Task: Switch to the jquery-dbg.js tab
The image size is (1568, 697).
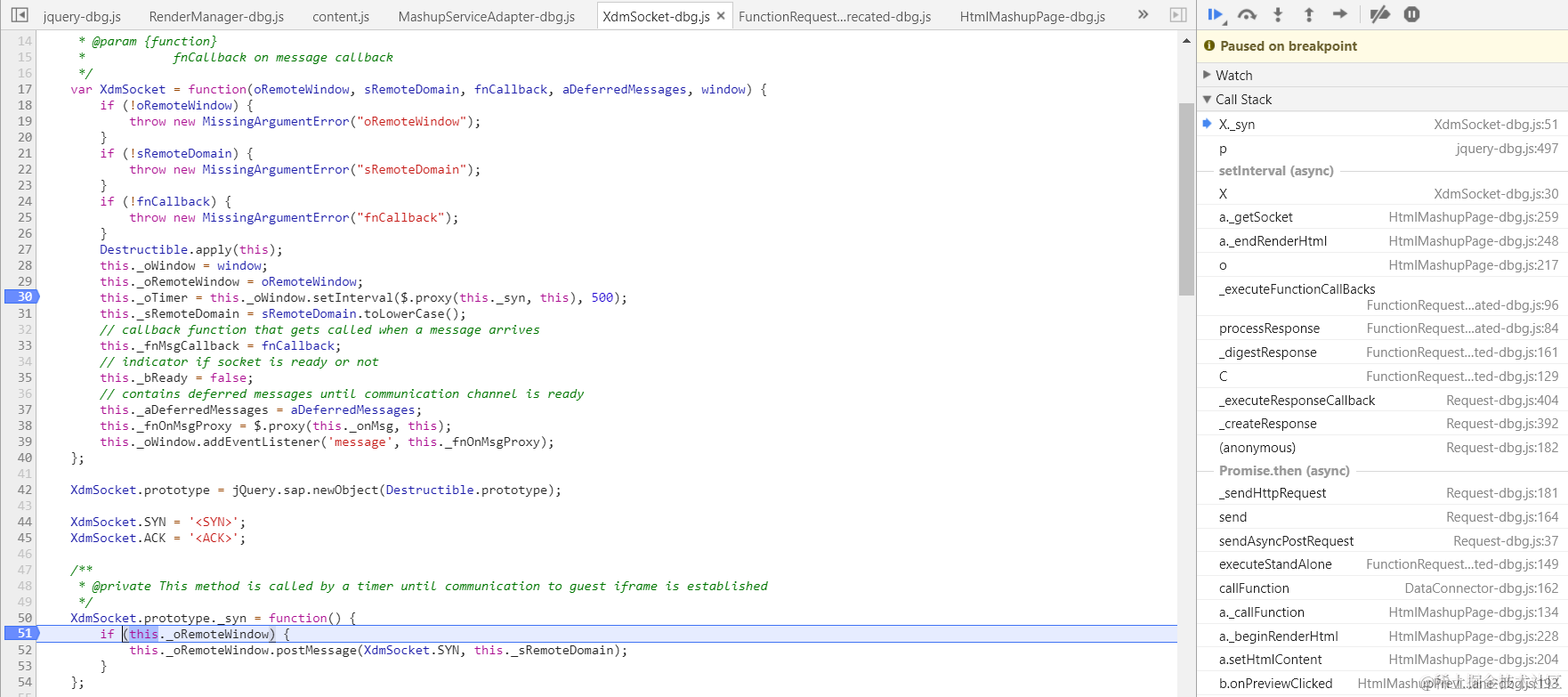Action: coord(82,17)
